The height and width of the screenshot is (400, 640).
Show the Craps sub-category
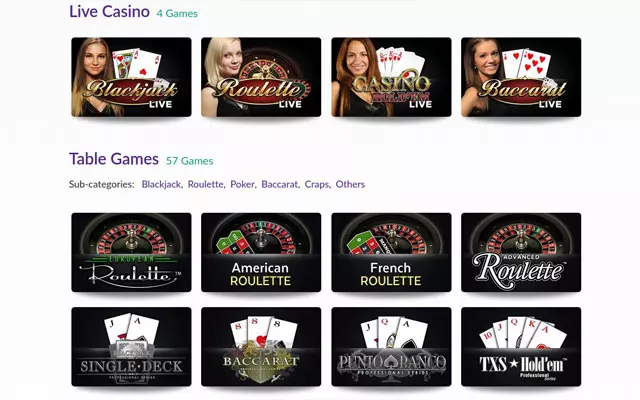point(316,184)
